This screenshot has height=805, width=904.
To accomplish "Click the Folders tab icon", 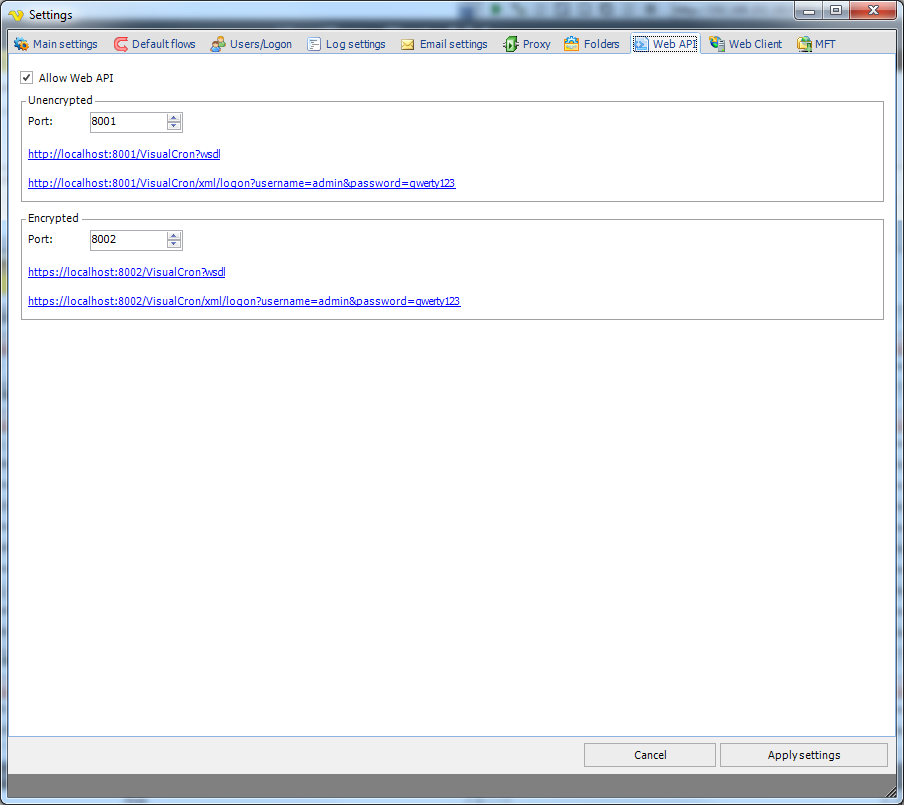I will 572,44.
